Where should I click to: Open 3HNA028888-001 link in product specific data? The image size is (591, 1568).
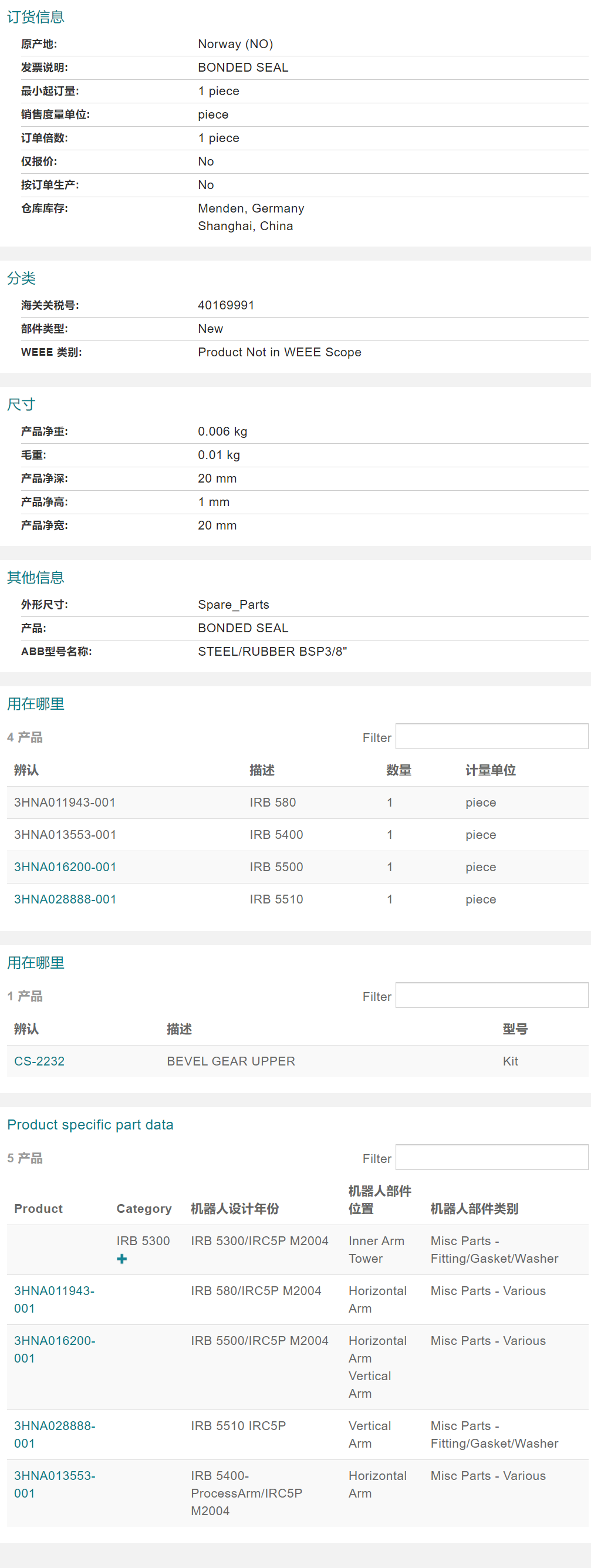click(x=55, y=1435)
